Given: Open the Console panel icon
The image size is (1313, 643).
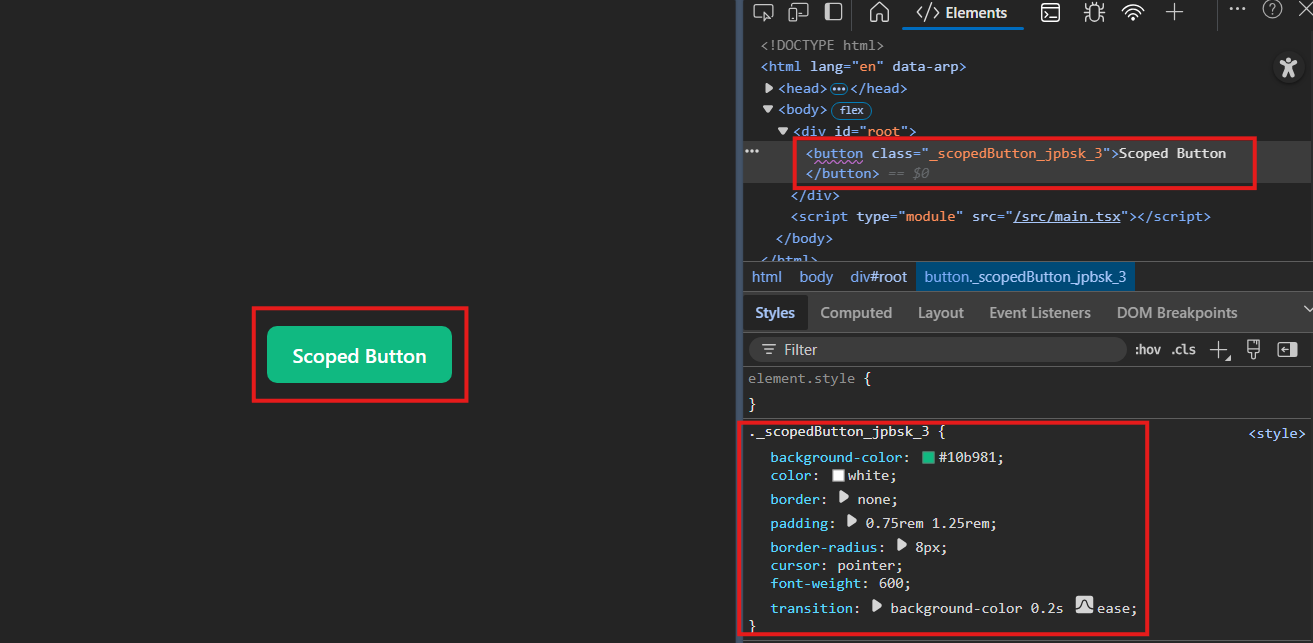Looking at the screenshot, I should (x=1050, y=12).
